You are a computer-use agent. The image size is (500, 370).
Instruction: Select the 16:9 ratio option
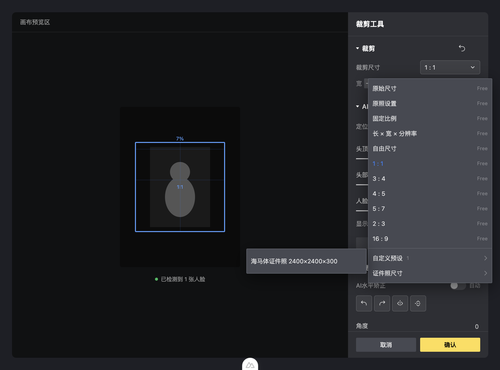430,238
